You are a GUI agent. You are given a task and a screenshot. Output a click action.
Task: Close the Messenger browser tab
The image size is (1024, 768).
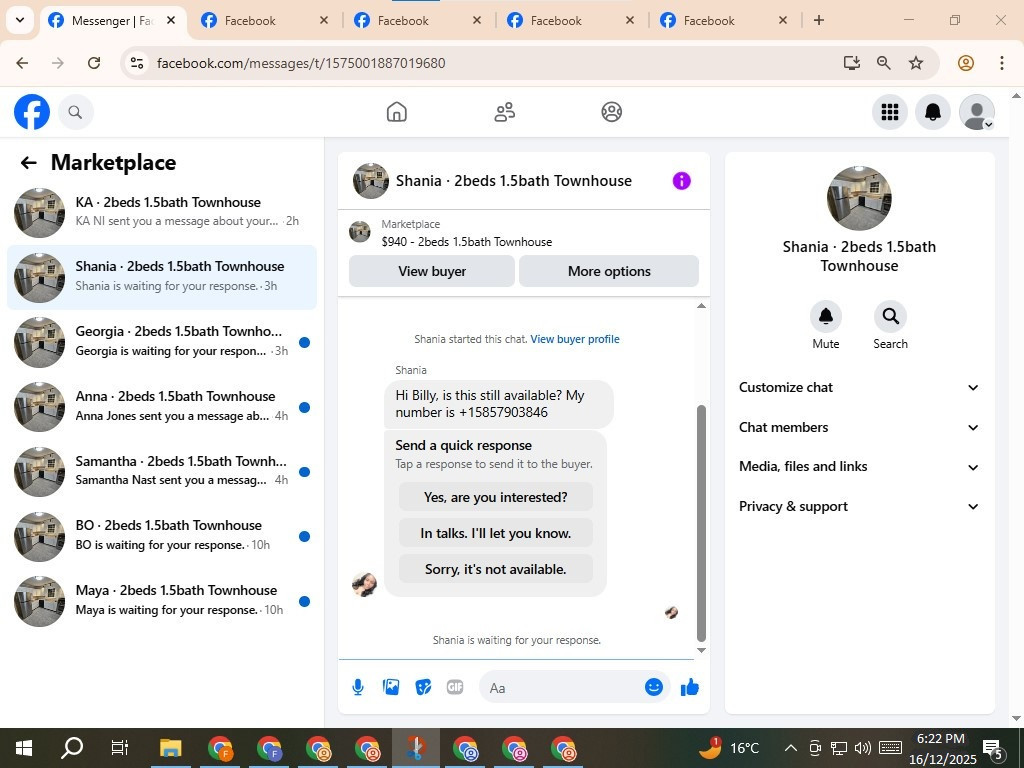click(x=170, y=20)
